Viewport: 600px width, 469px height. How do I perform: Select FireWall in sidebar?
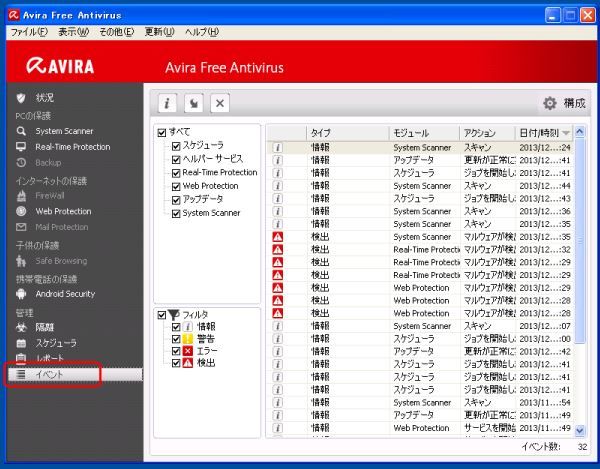[41, 196]
